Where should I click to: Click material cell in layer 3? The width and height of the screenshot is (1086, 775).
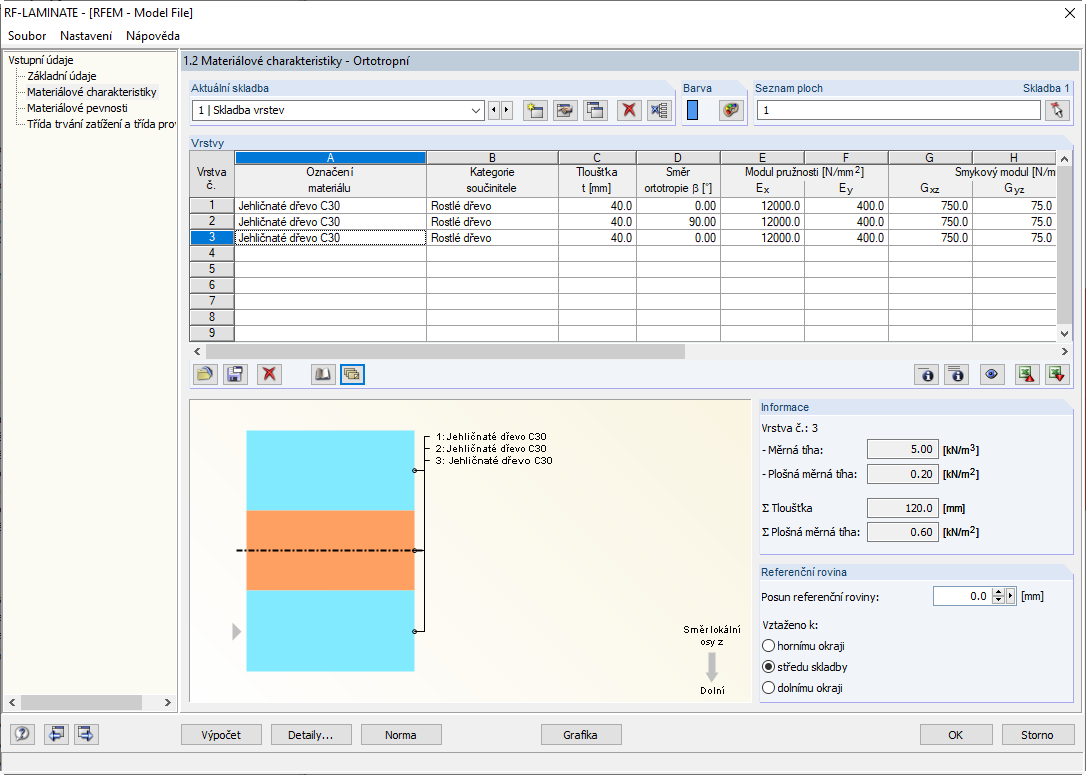330,238
